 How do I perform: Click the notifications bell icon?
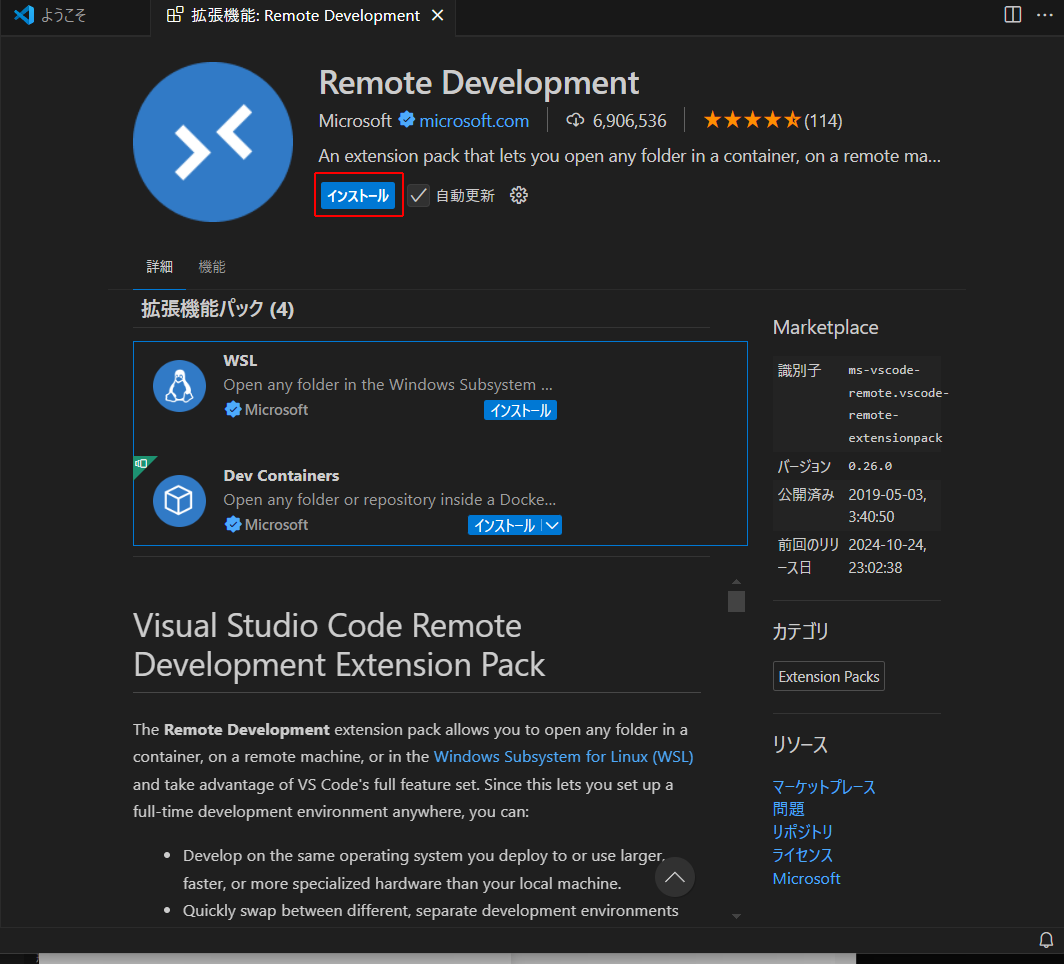pyautogui.click(x=1046, y=940)
